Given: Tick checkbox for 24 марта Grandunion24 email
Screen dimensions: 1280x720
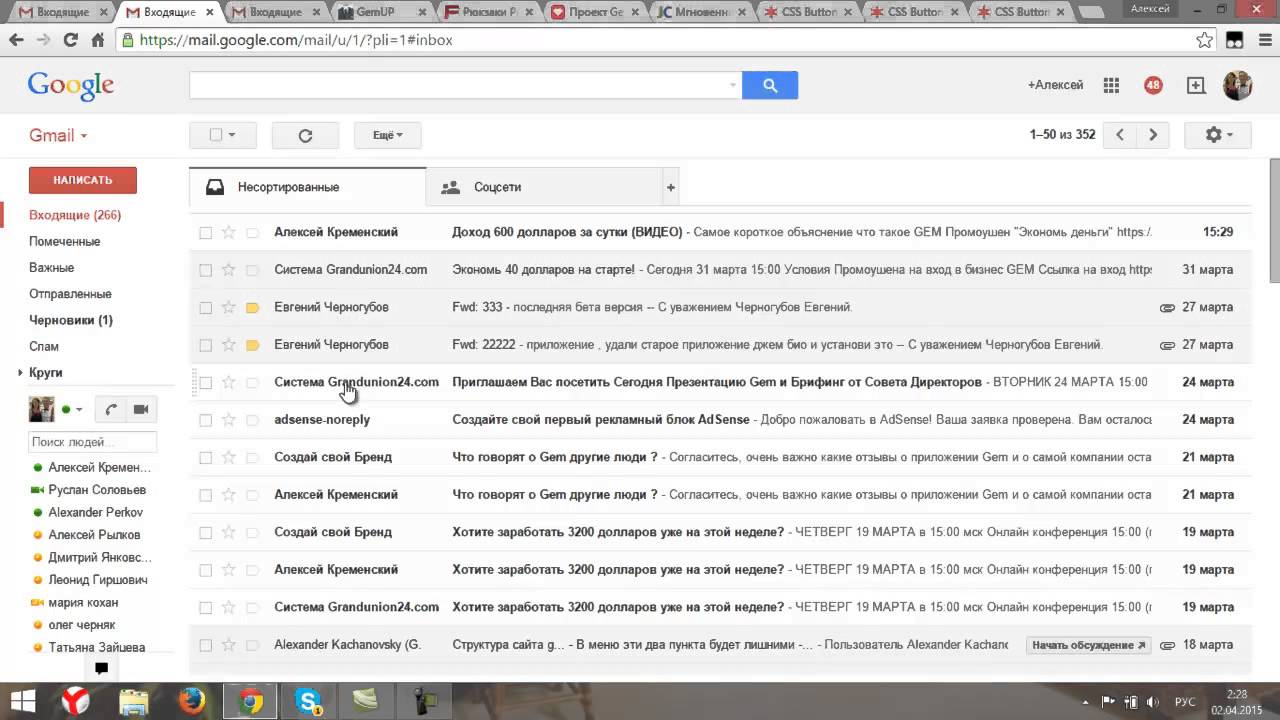Looking at the screenshot, I should point(205,382).
